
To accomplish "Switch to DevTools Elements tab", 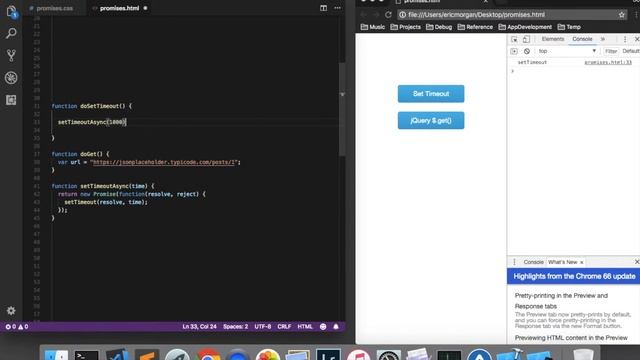I will coord(553,39).
